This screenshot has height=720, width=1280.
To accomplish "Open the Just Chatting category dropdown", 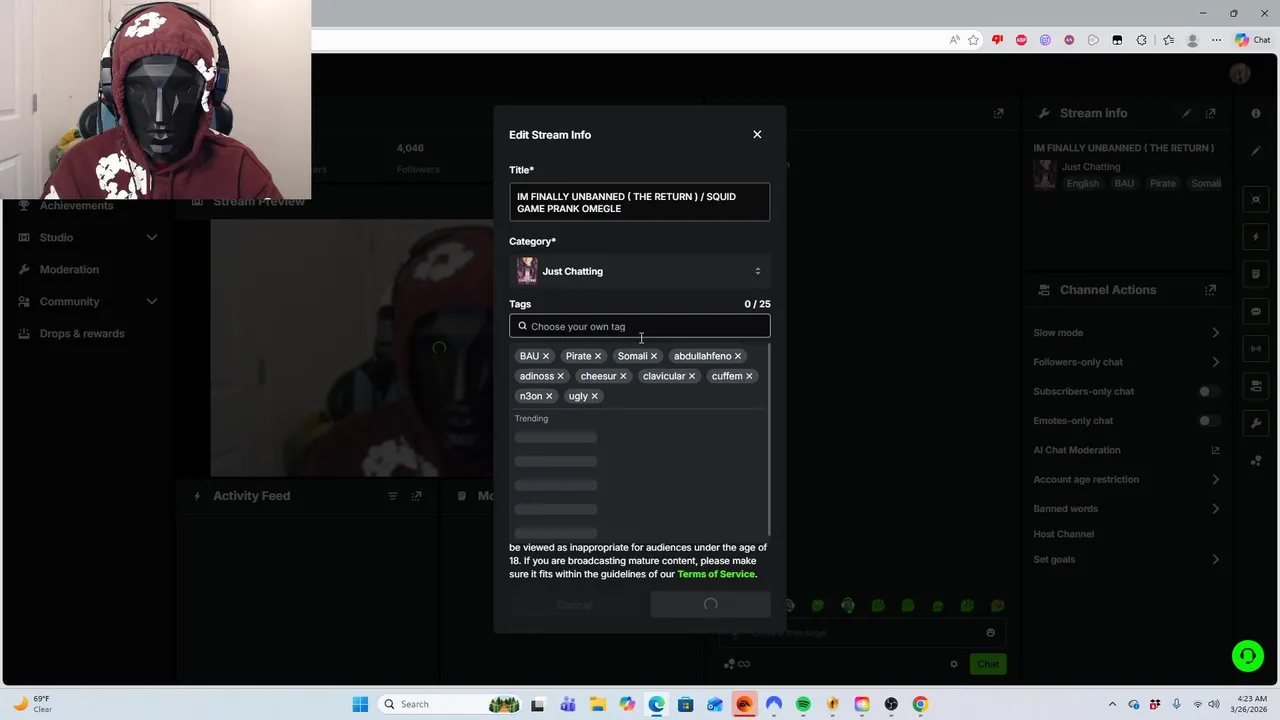I will pos(639,271).
